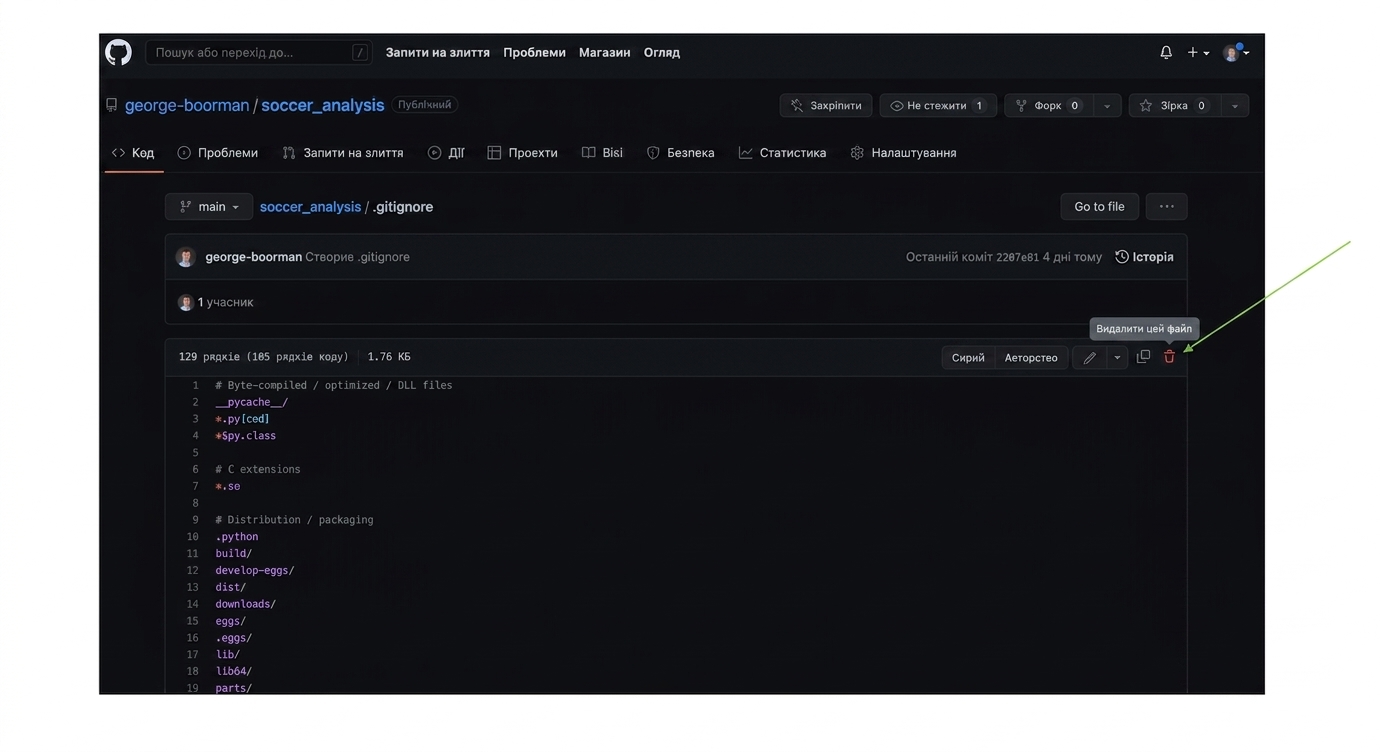Open Запити на злиття in the top bar
This screenshot has width=1380, height=752.
438,52
